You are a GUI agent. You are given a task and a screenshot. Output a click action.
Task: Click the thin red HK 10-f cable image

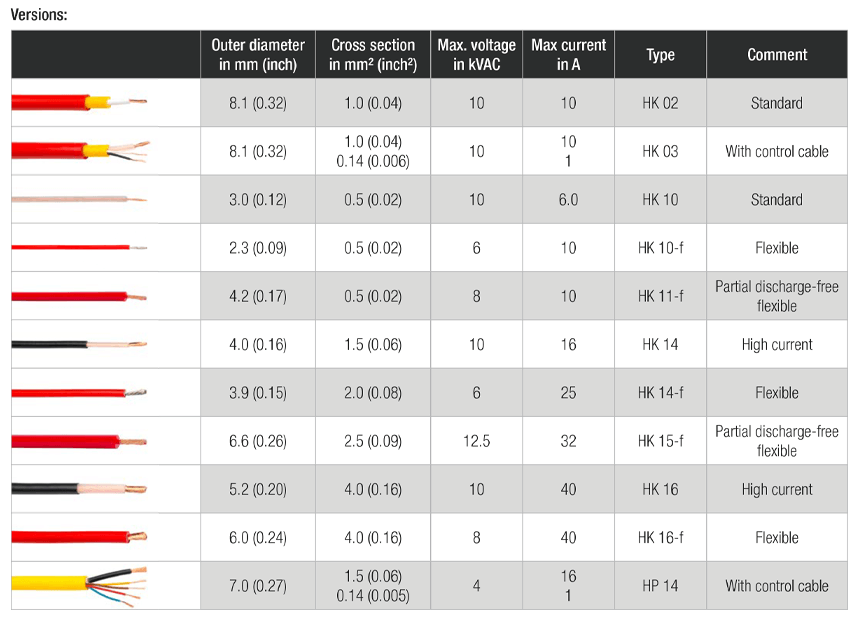[x=79, y=247]
